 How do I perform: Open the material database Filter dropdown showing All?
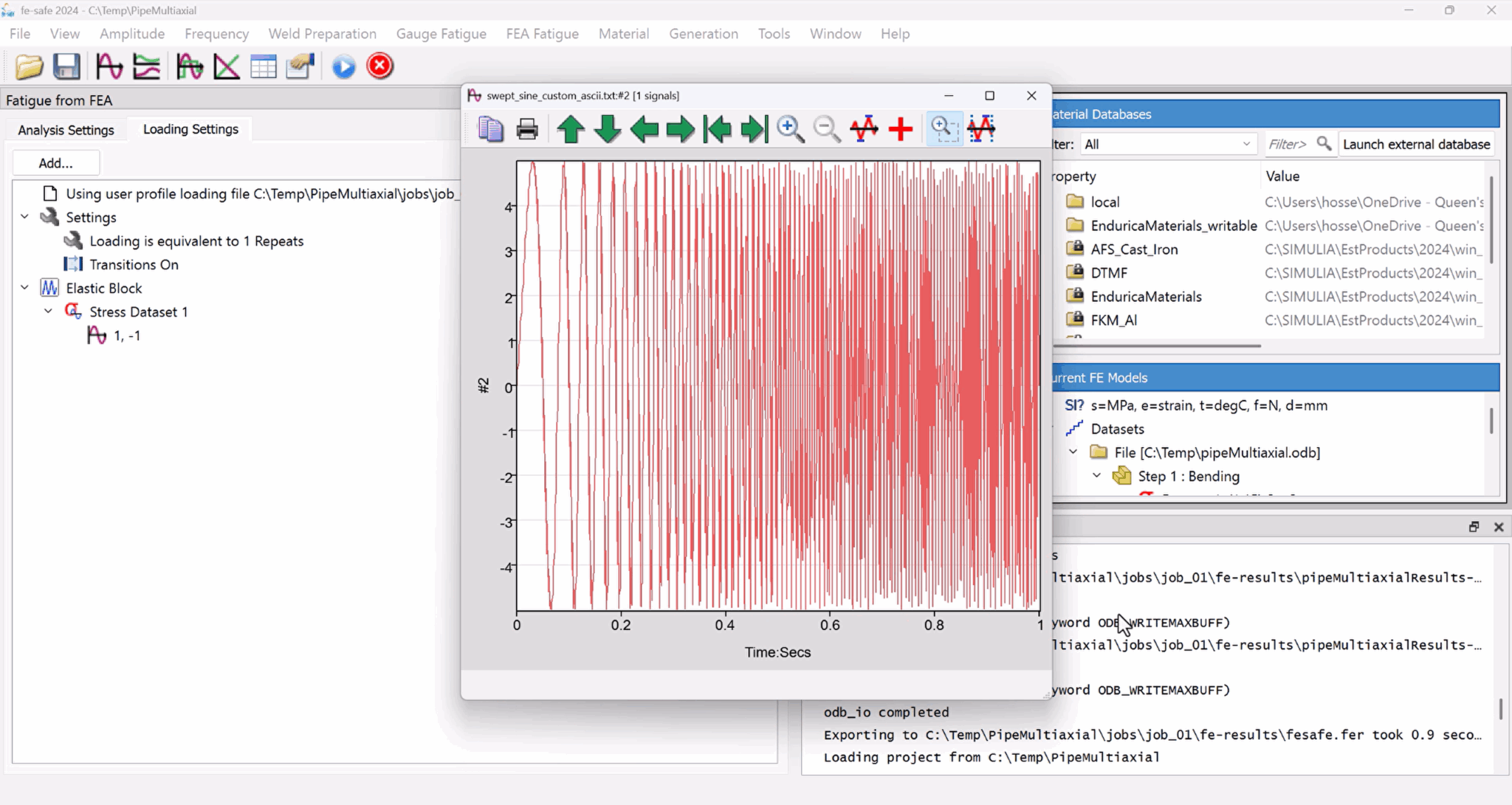pos(1245,144)
